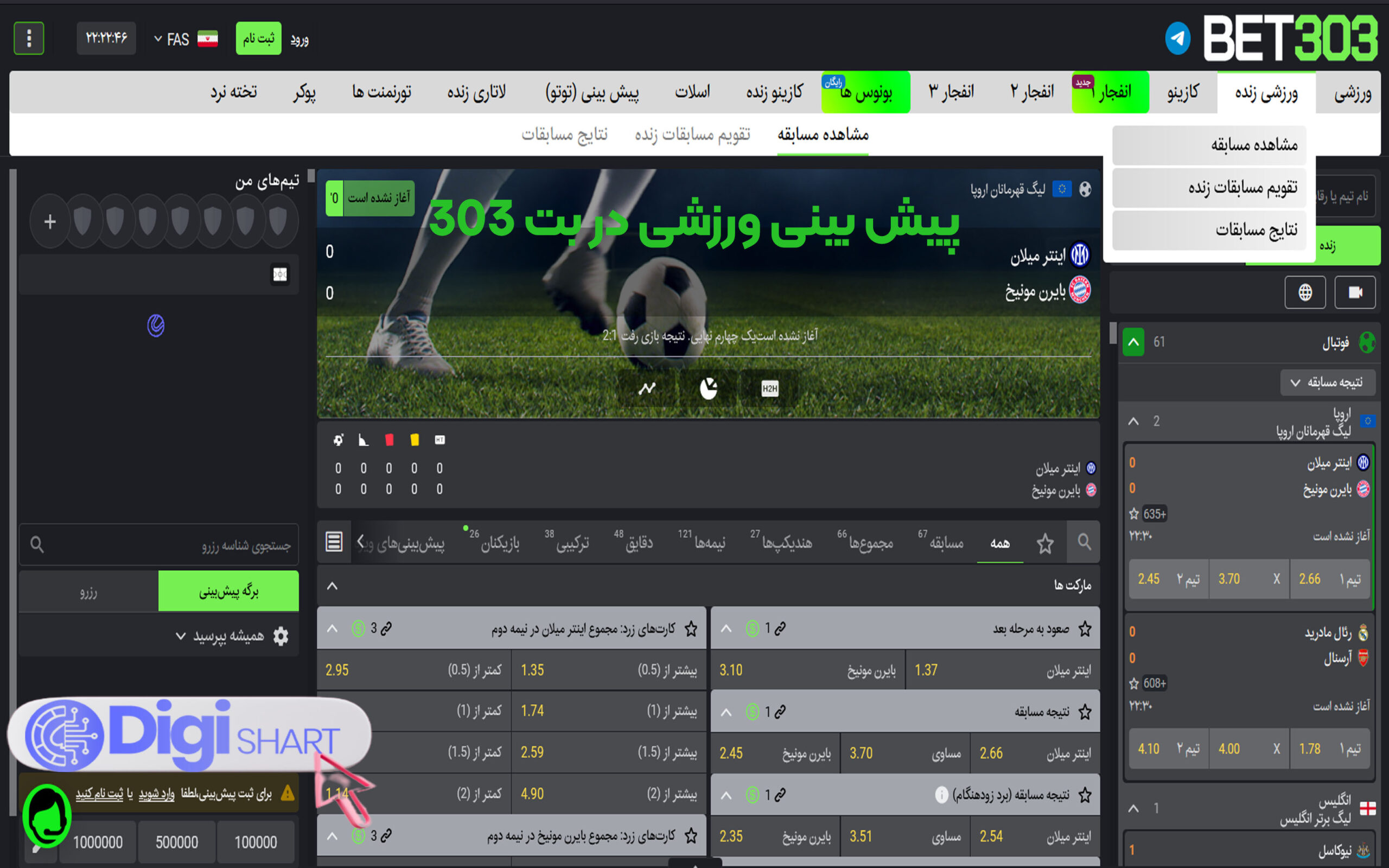Screen dimensions: 1389x868
Task: Click the BET303 logo
Action: 1290,39
